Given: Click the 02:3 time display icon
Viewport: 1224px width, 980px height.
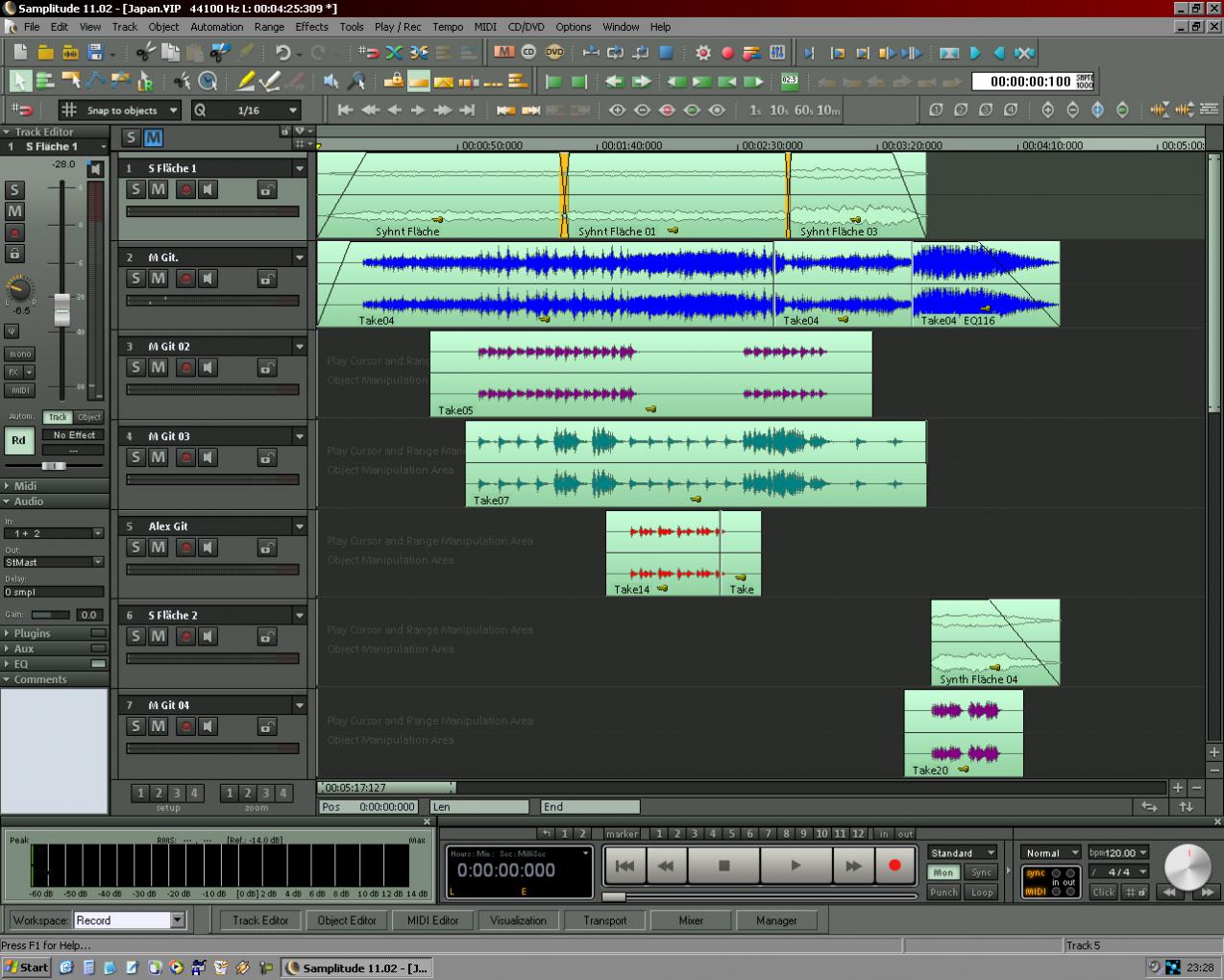Looking at the screenshot, I should coord(790,82).
